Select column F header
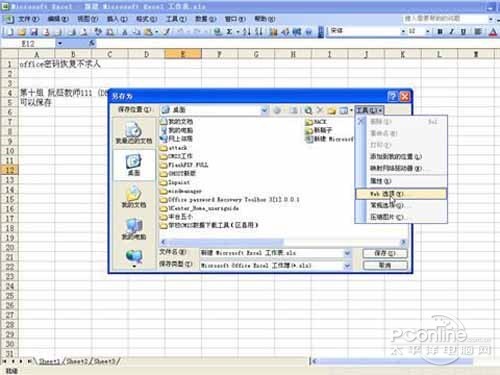500x375 pixels. pos(219,54)
